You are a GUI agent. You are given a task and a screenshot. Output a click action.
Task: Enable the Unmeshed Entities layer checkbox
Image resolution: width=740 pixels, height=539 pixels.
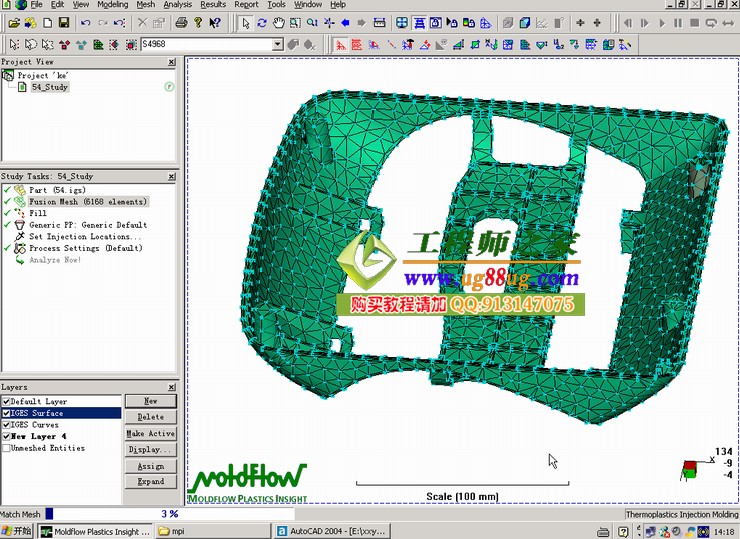6,448
